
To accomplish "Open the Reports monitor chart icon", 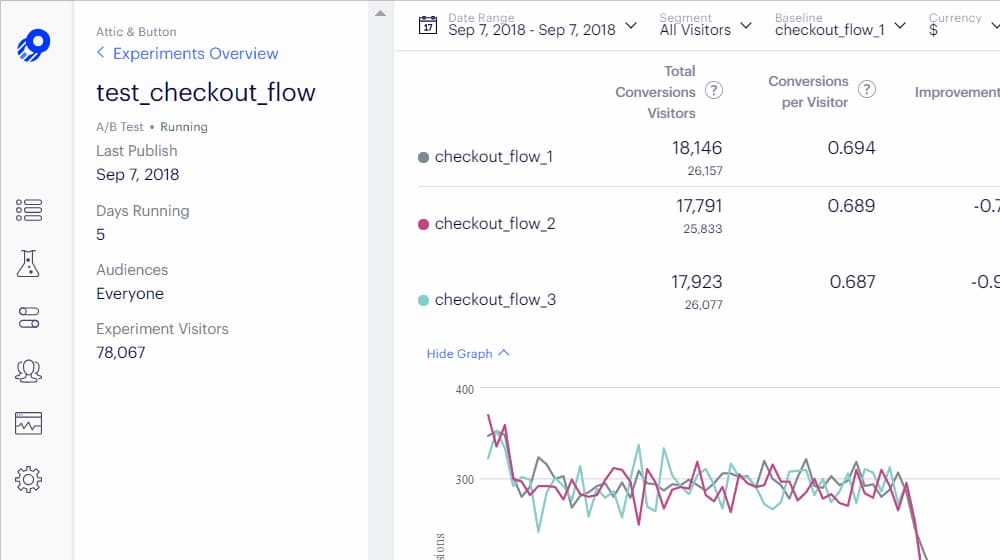I will [29, 424].
